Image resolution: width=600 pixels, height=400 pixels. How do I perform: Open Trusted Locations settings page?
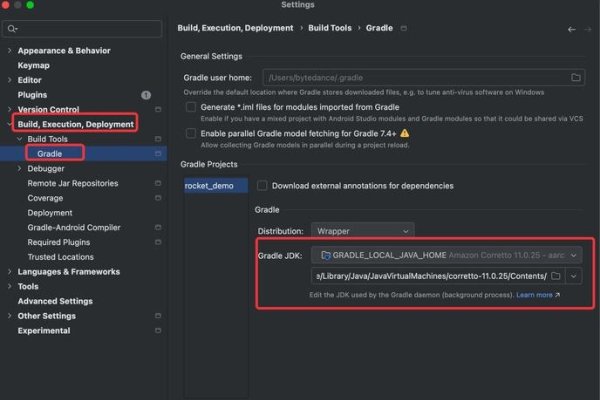coord(60,257)
